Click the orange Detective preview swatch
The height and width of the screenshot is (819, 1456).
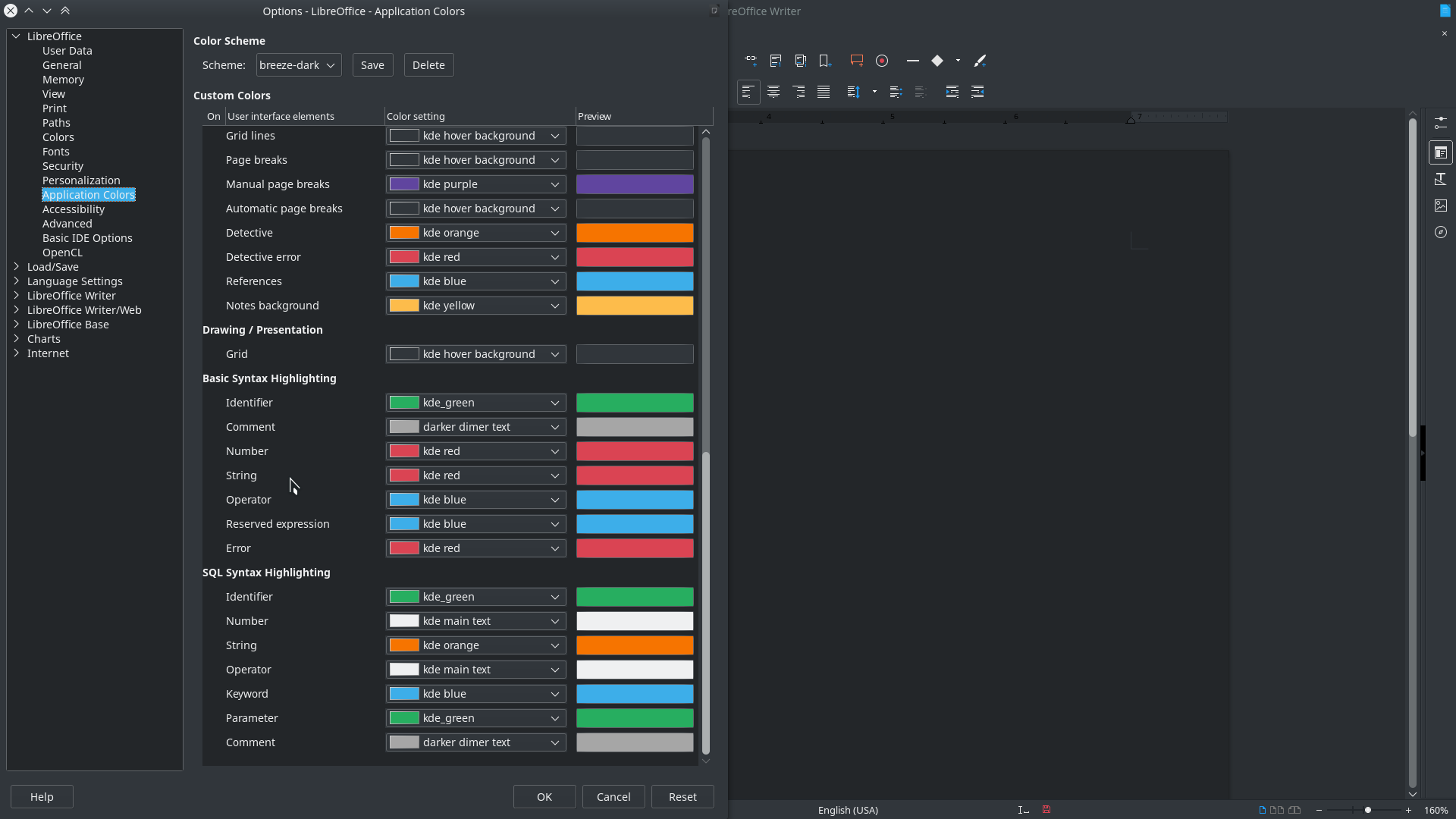634,233
